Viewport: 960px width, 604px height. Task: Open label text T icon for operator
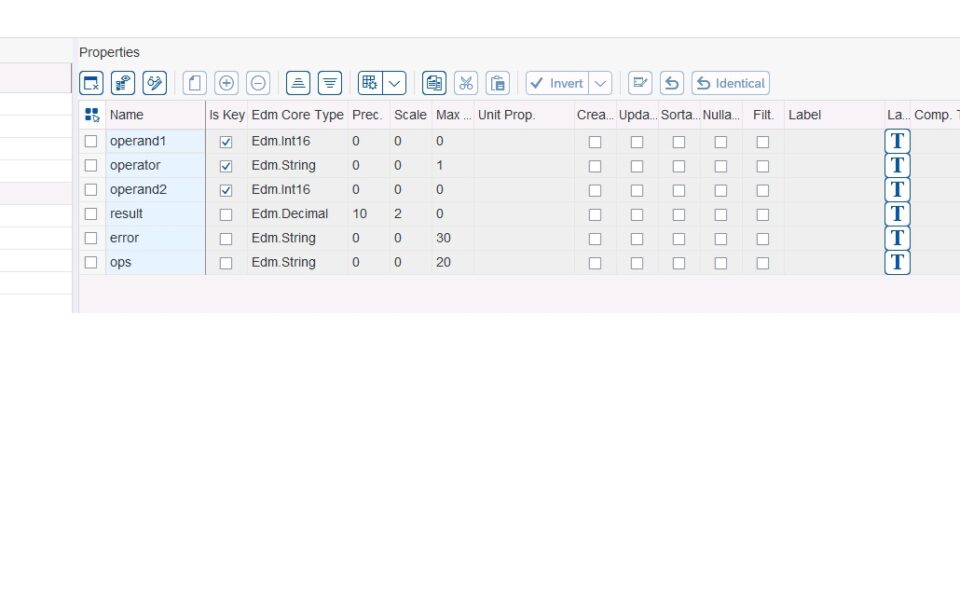tap(898, 165)
